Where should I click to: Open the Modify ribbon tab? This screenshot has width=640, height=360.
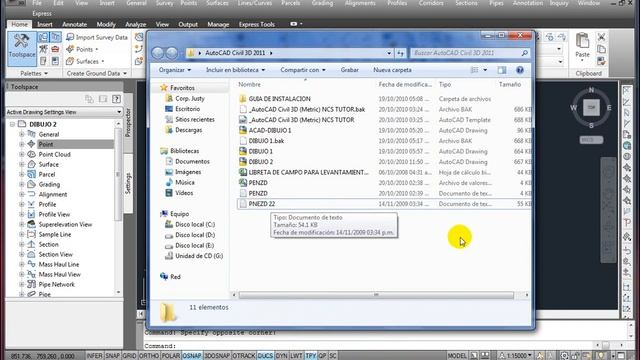[x=106, y=24]
